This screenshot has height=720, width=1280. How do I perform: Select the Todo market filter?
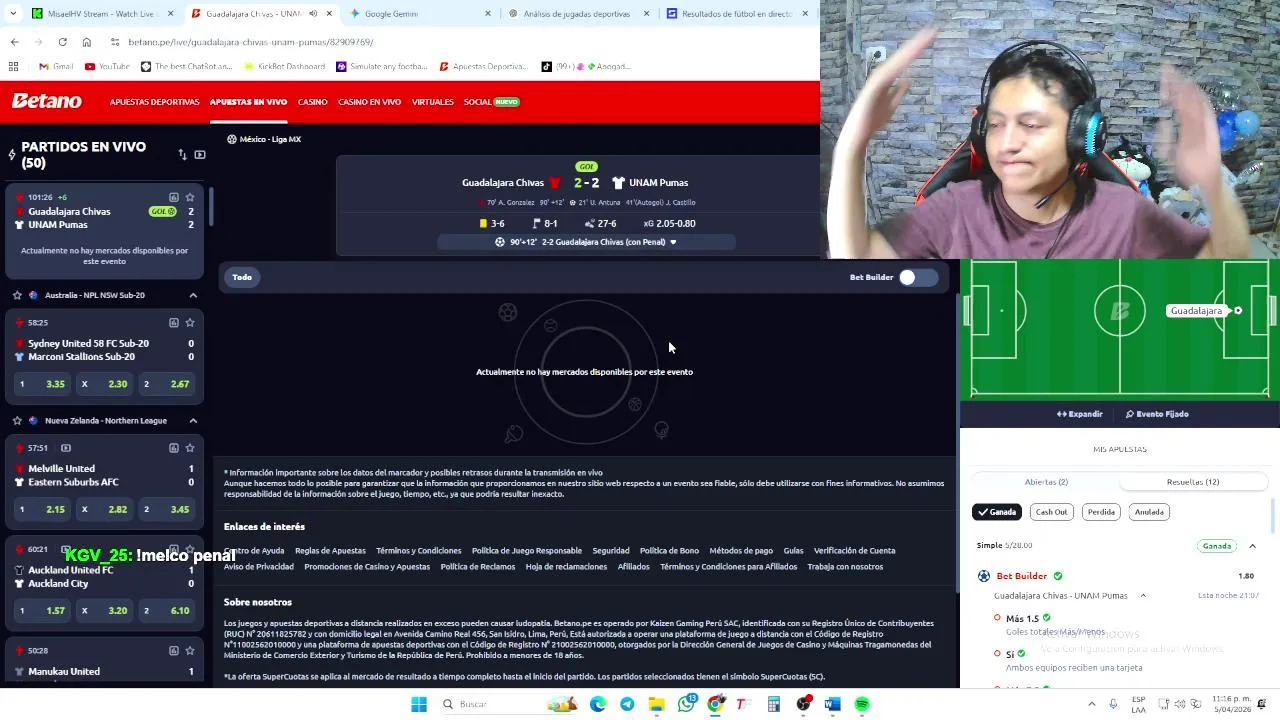coord(242,277)
